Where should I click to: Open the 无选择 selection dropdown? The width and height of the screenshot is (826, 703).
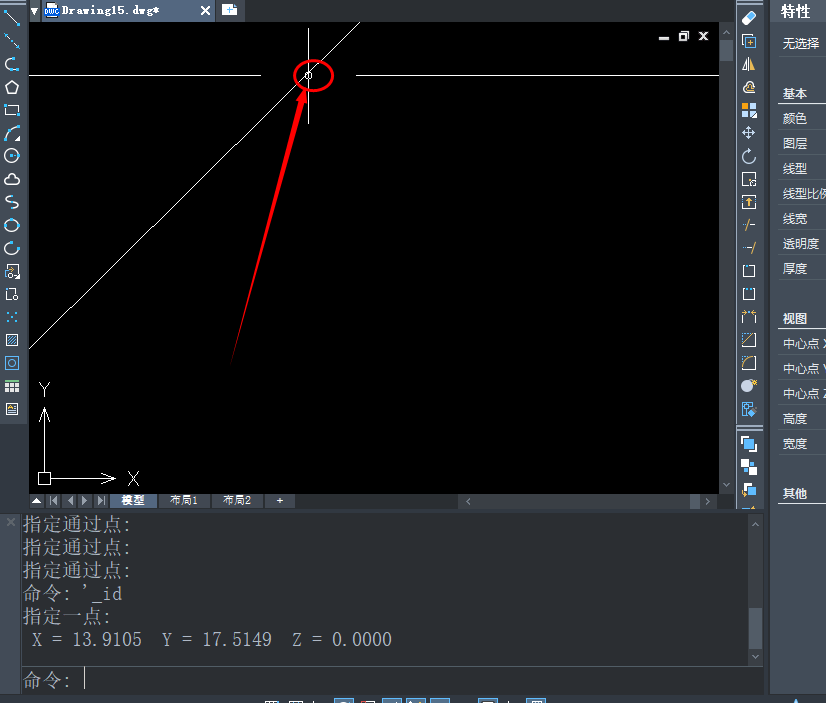click(801, 43)
